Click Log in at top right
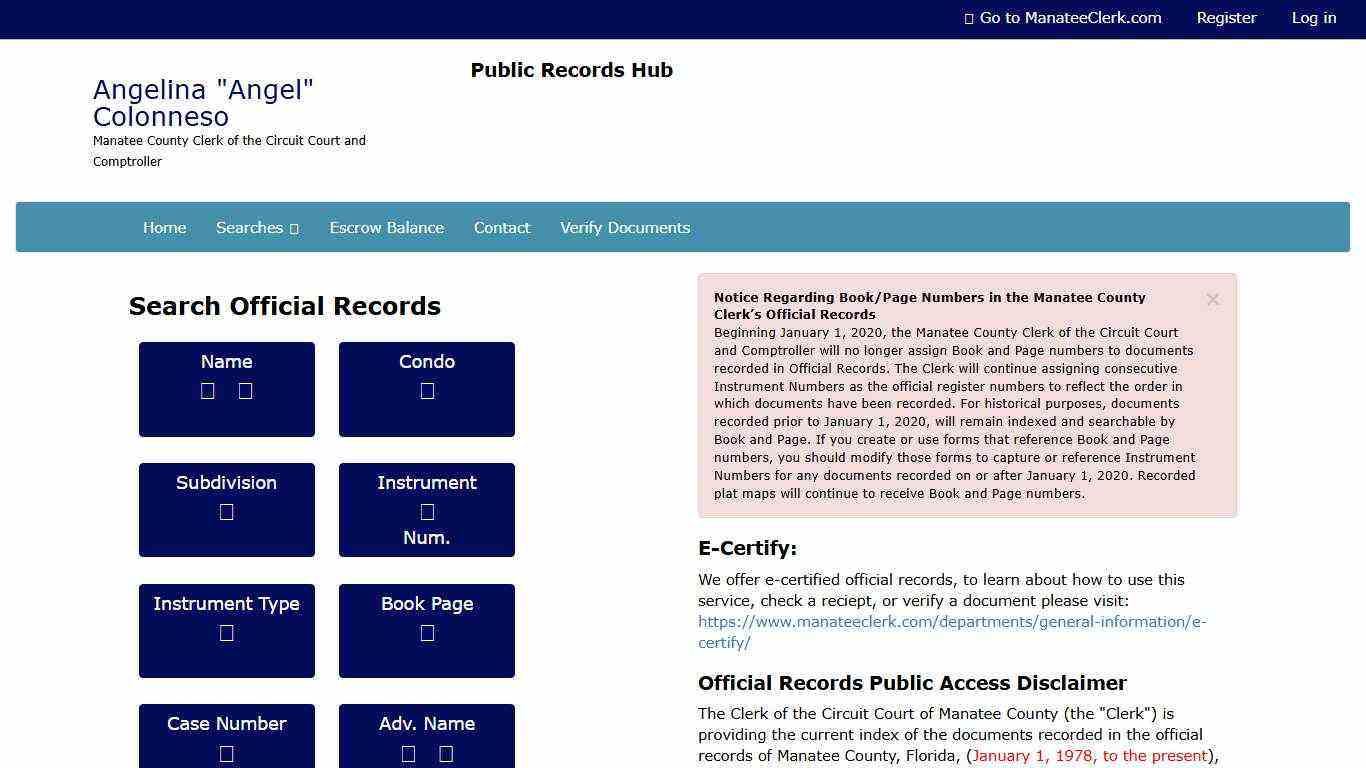This screenshot has width=1366, height=768. pyautogui.click(x=1314, y=17)
